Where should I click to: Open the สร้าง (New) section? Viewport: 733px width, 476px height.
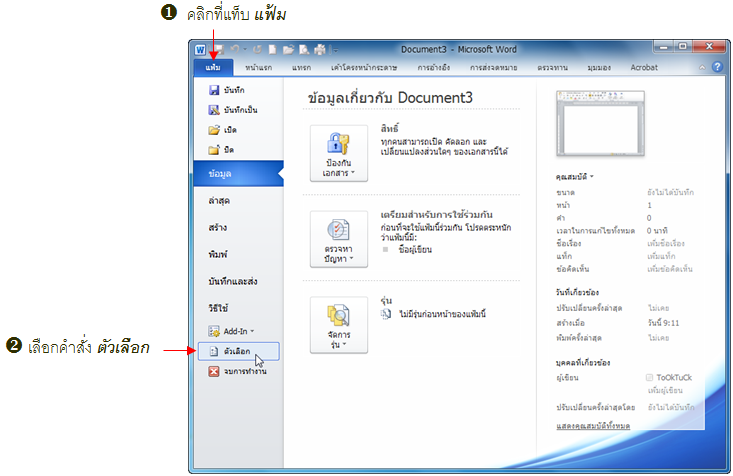[218, 228]
